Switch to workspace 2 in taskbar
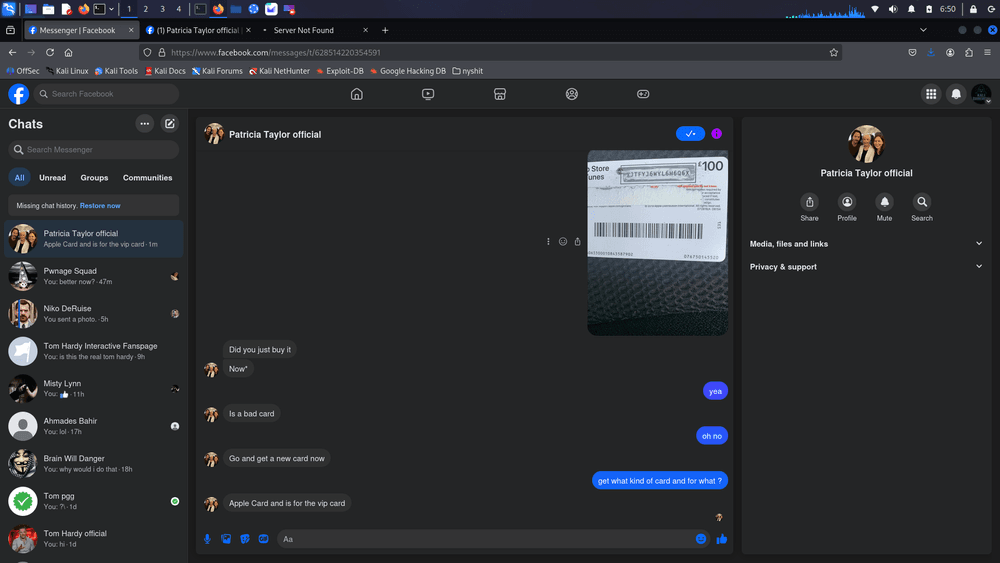 tap(145, 9)
